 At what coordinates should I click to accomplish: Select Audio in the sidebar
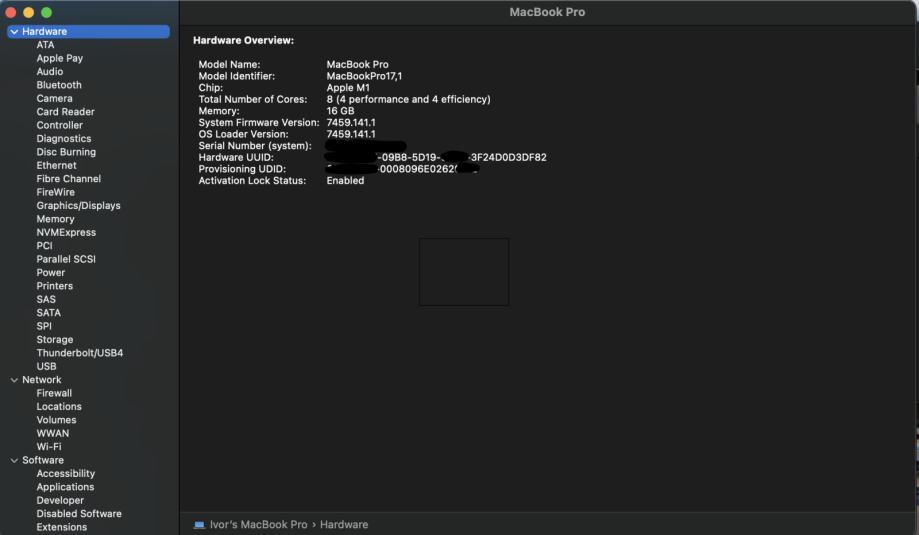coord(50,72)
